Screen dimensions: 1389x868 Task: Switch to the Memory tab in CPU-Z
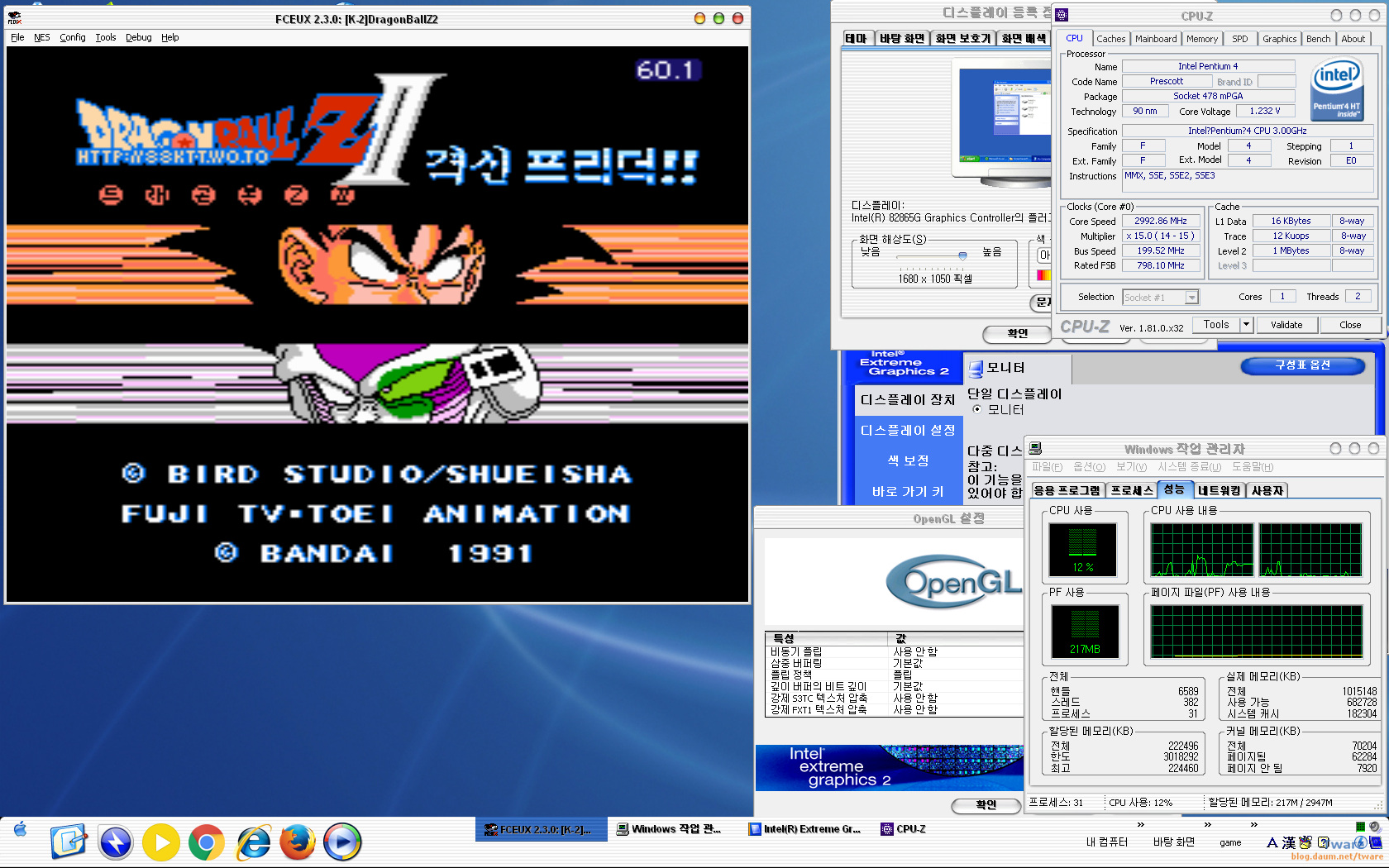coord(1201,39)
